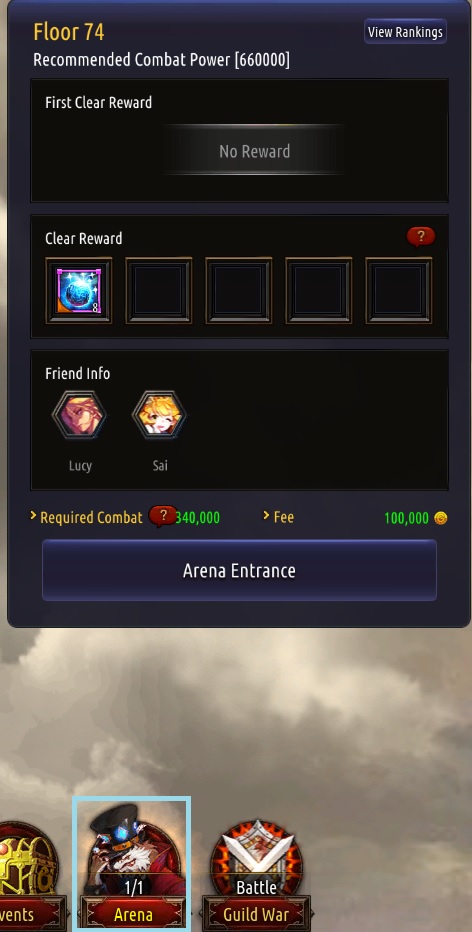Viewport: 472px width, 932px height.
Task: Choose Sai's friend portrait
Action: point(159,414)
